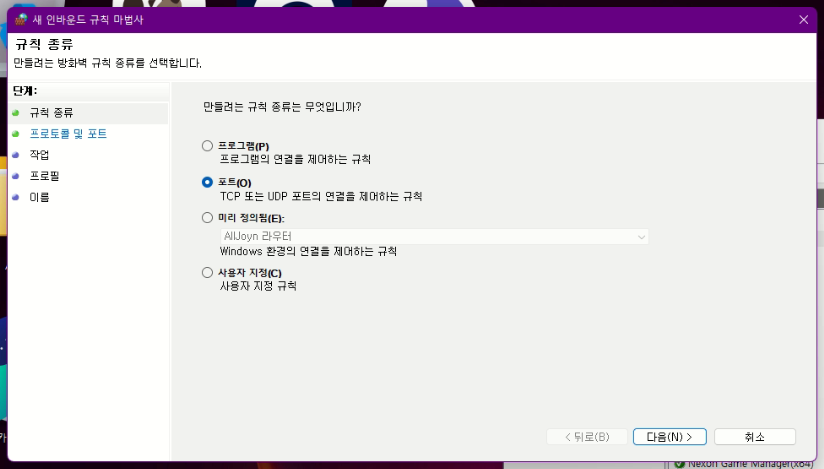Screen dimensions: 824x469
Task: Select the 이름 step in sidebar
Action: [x=39, y=197]
